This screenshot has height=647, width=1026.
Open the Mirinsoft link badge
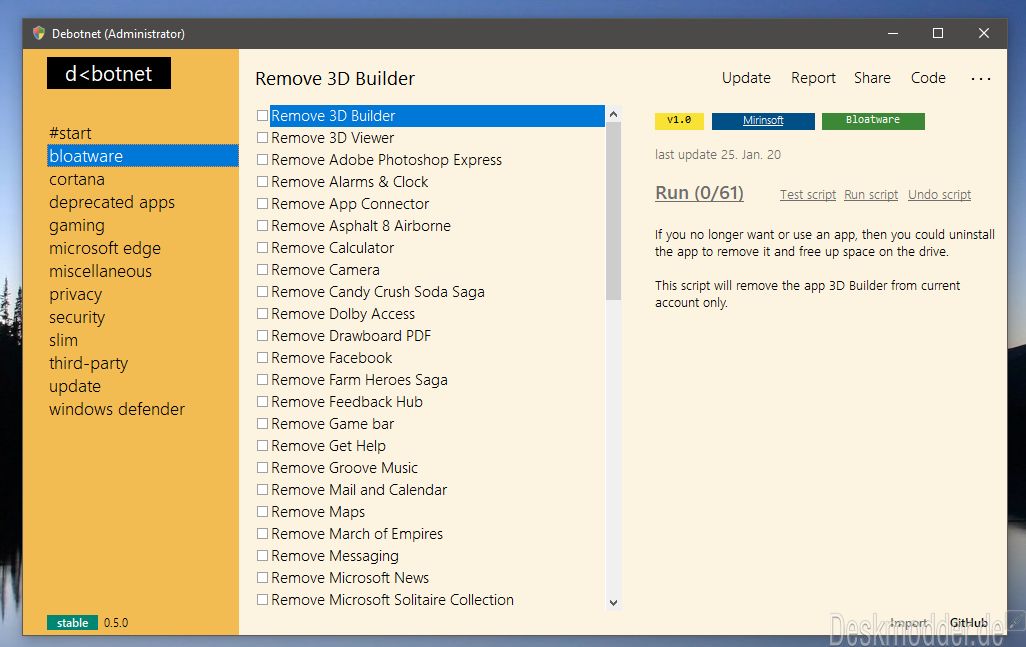(x=763, y=120)
